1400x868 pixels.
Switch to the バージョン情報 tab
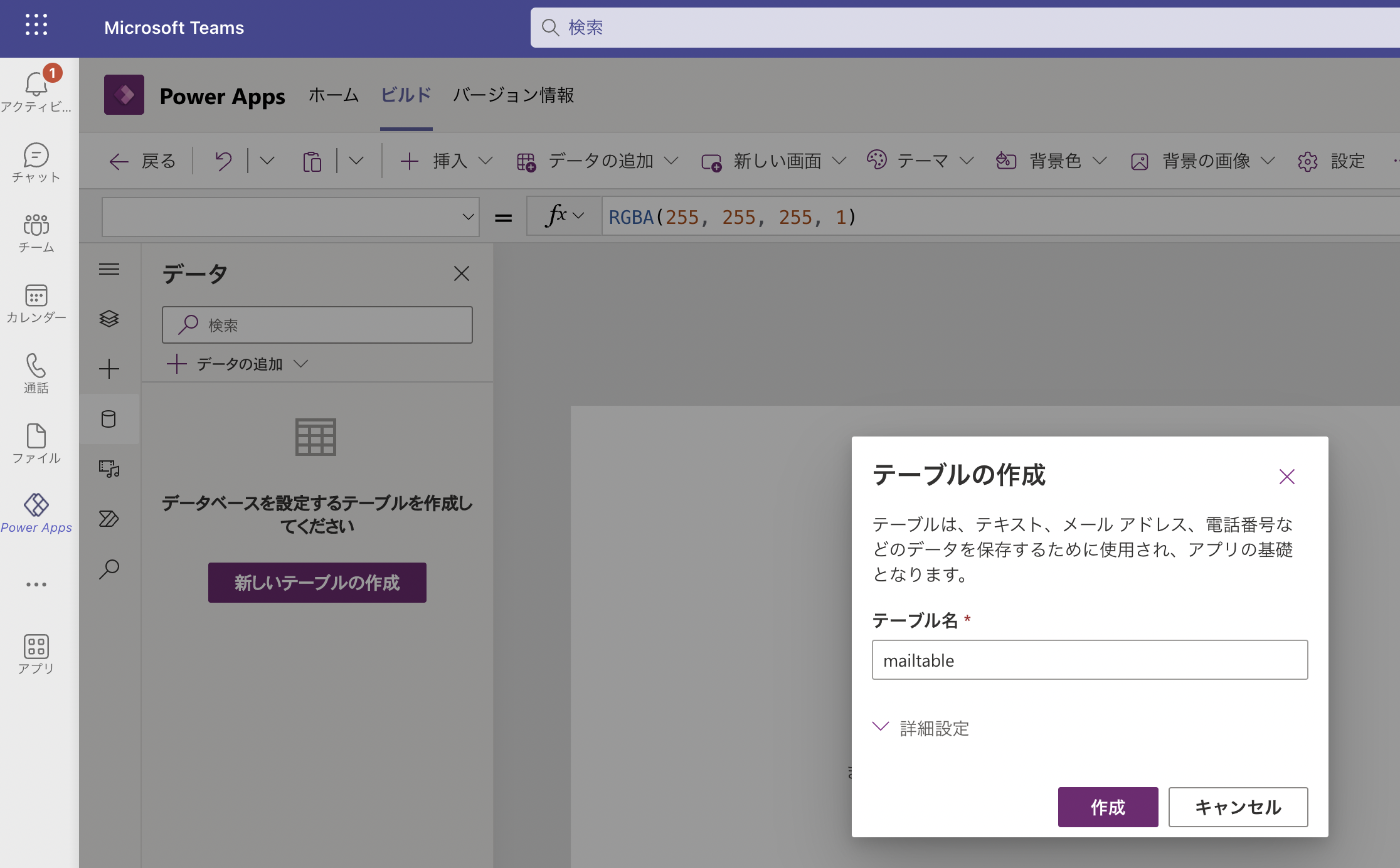tap(513, 95)
